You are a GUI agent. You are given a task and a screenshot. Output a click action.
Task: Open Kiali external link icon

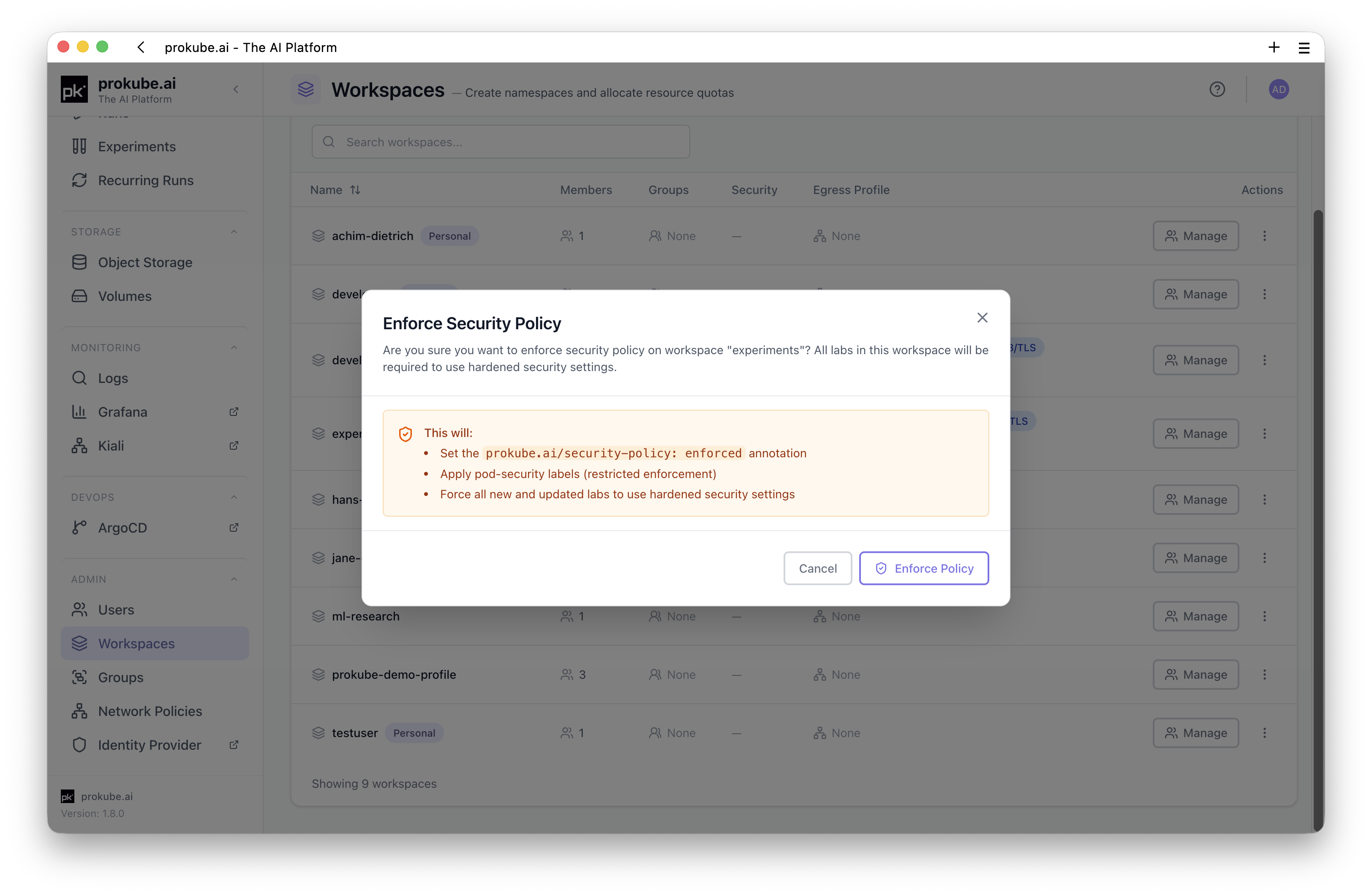pyautogui.click(x=234, y=446)
